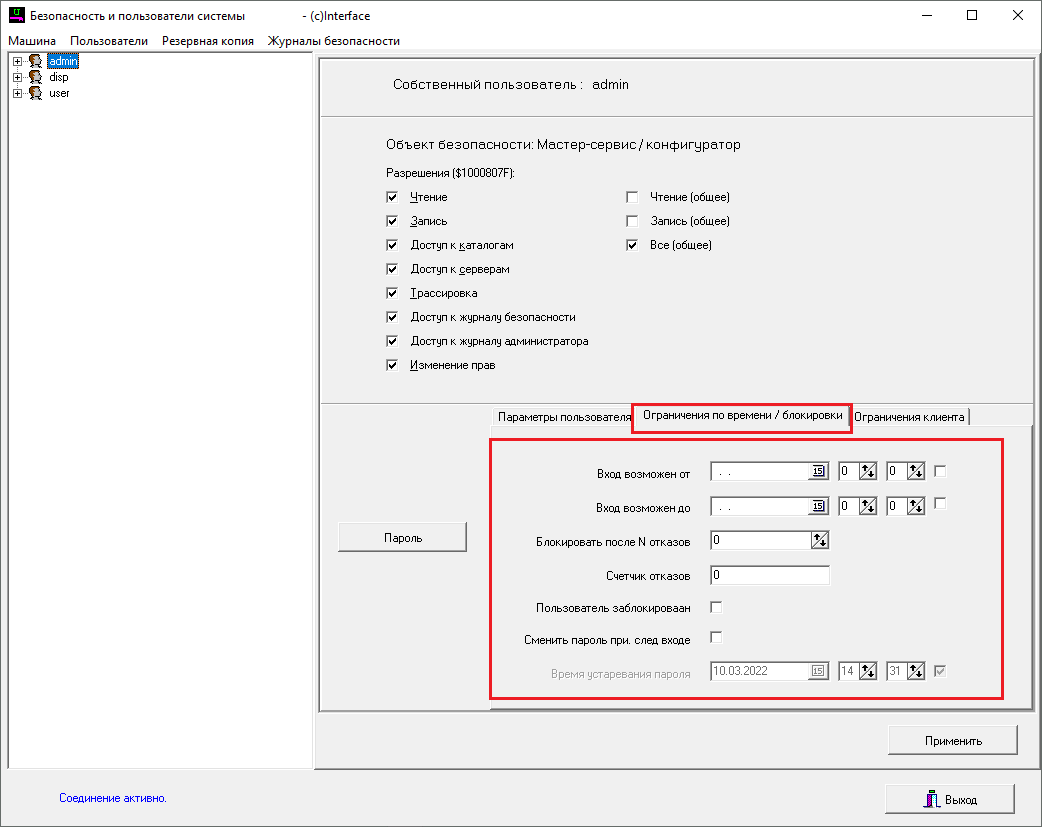Click the user account icon in tree

(35, 93)
